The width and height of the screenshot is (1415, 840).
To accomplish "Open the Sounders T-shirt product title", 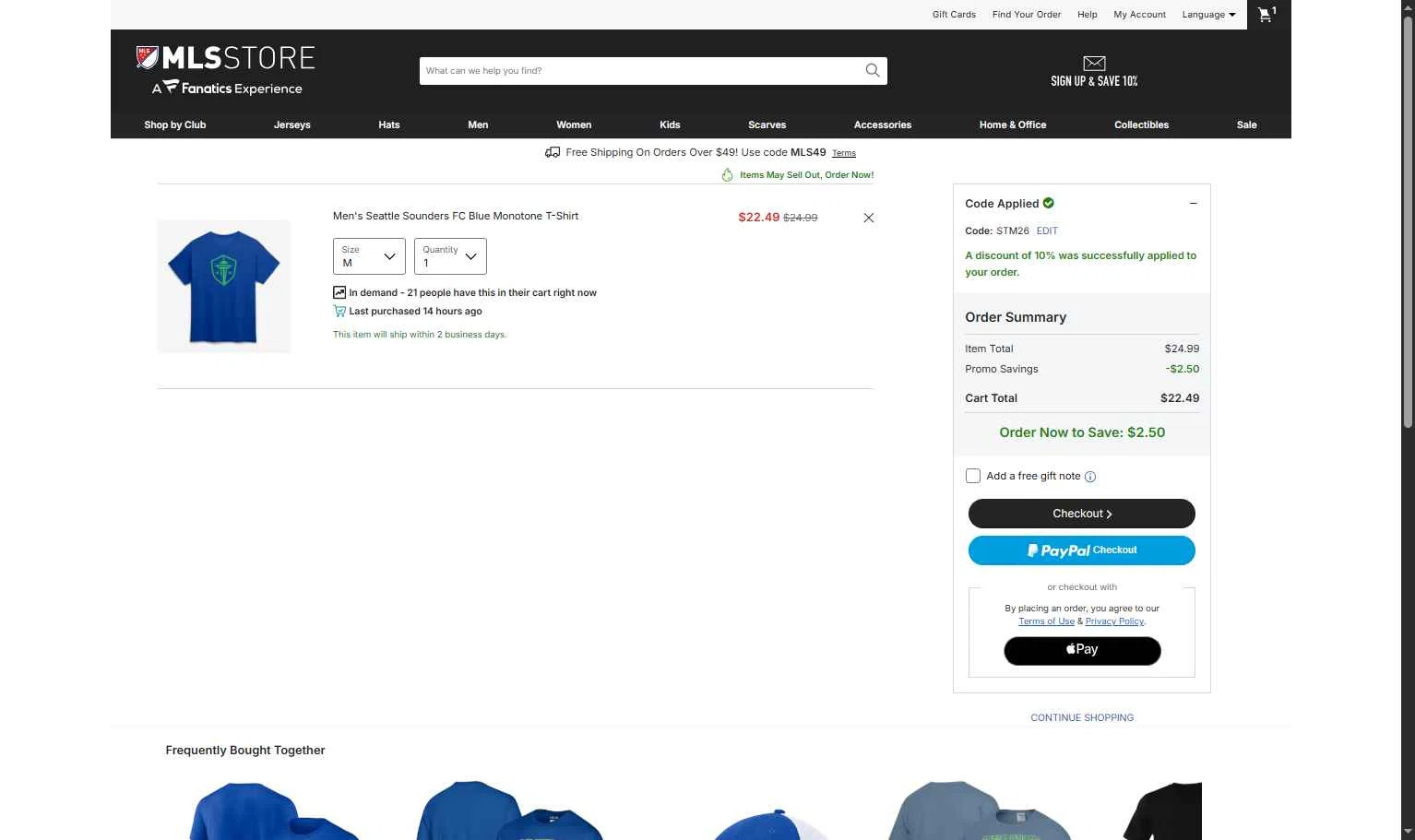I will point(456,216).
